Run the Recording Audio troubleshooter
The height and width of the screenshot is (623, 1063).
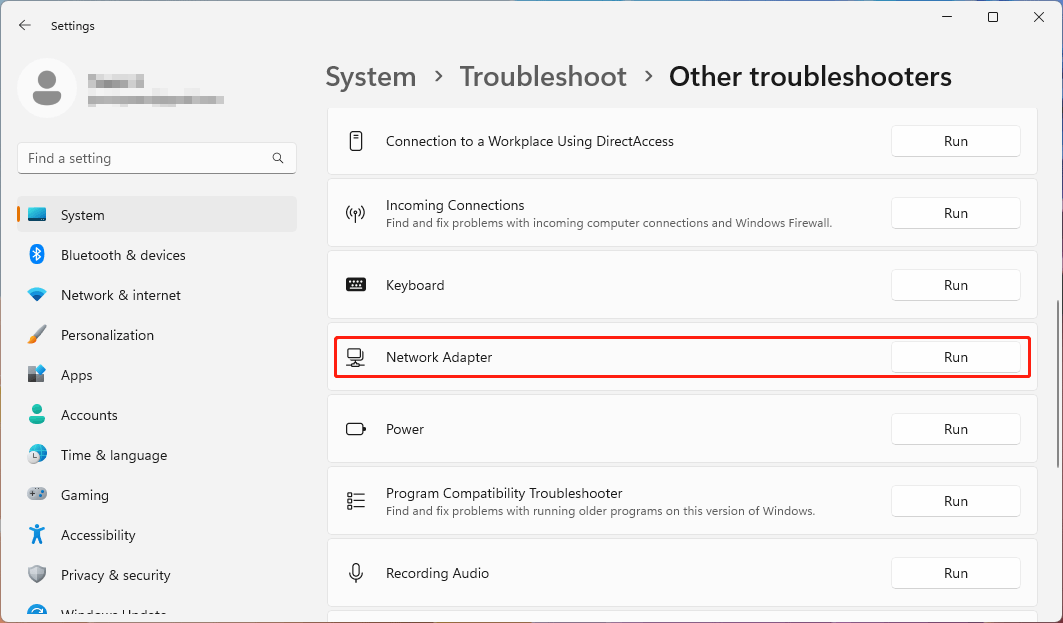(x=955, y=573)
